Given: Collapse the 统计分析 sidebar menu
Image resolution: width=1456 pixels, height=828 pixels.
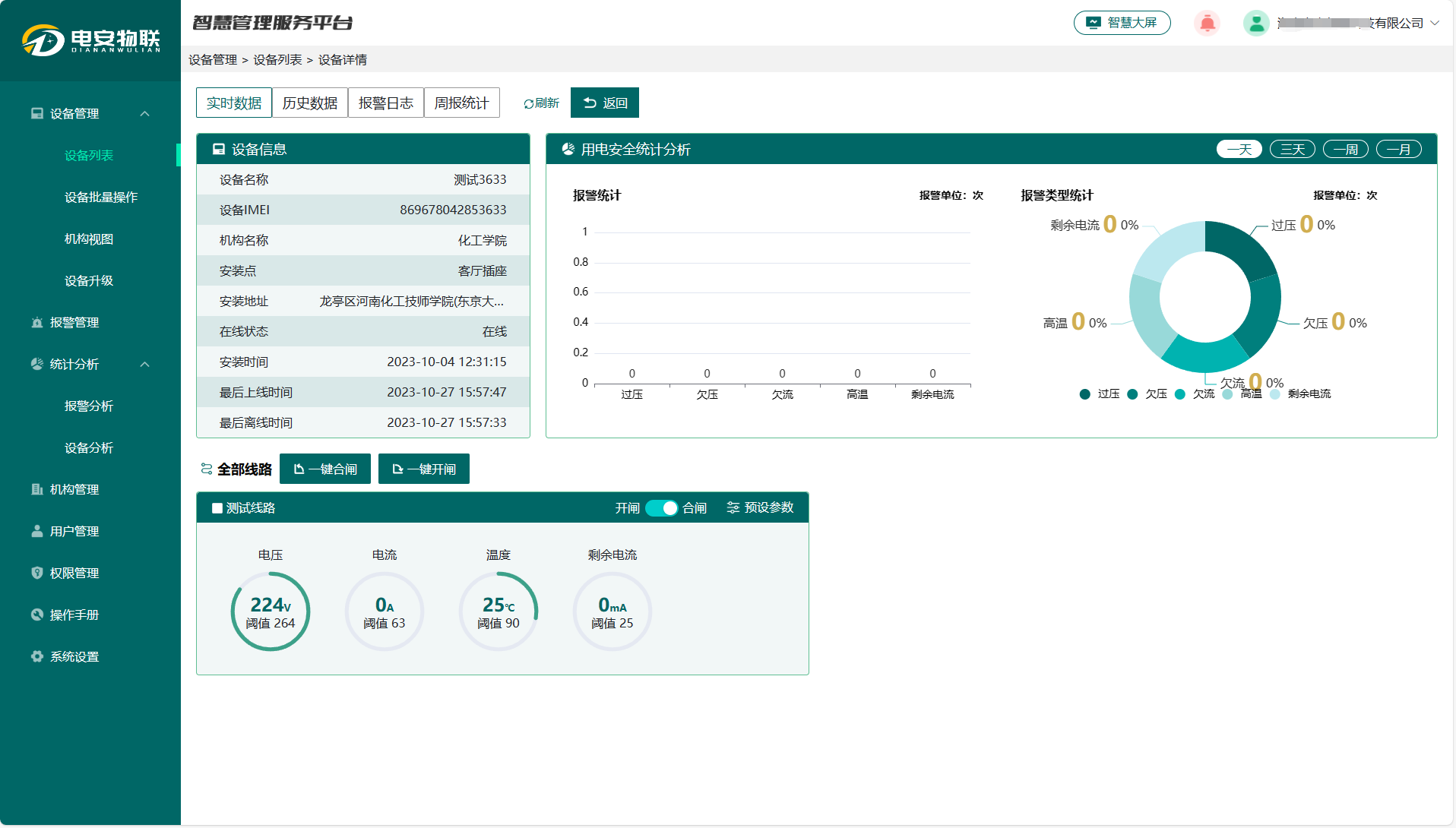Looking at the screenshot, I should point(144,364).
